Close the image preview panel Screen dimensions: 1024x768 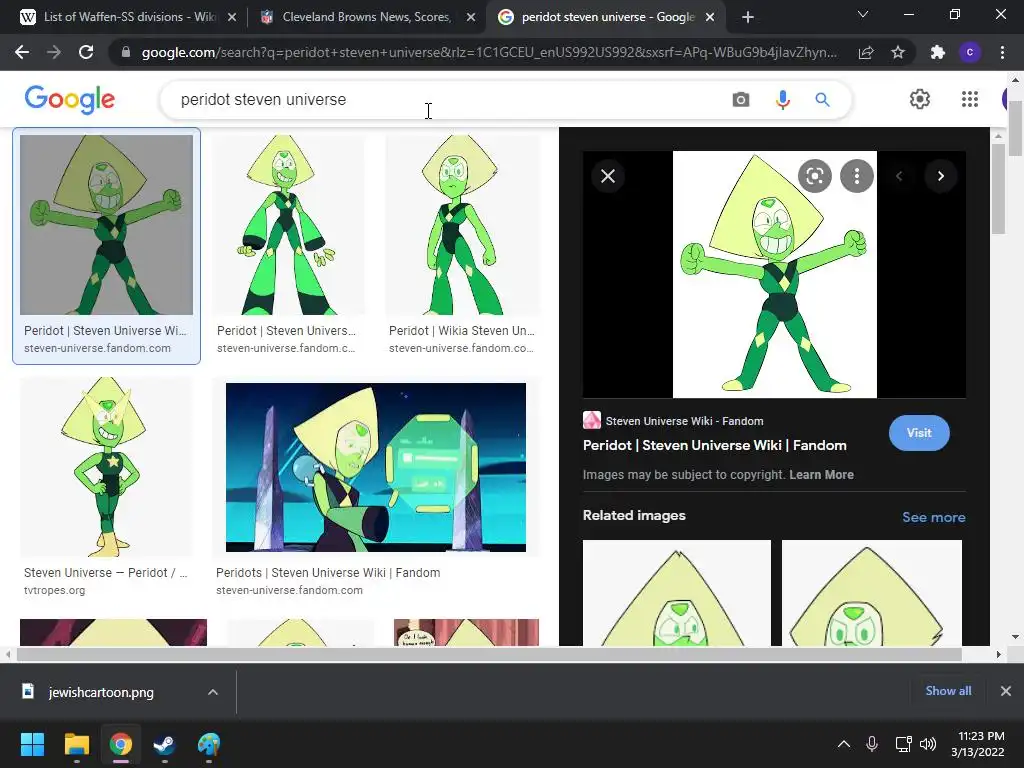[607, 176]
